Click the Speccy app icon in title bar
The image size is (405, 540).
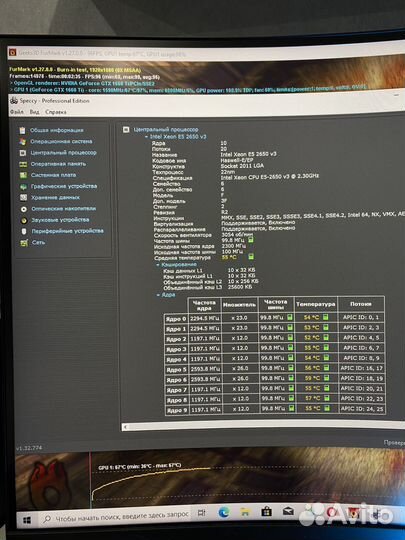click(x=14, y=101)
